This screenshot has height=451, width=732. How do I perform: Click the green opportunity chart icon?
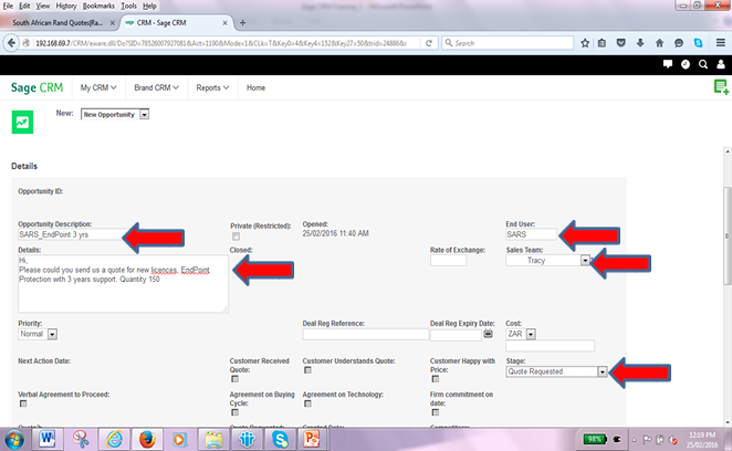pos(22,122)
